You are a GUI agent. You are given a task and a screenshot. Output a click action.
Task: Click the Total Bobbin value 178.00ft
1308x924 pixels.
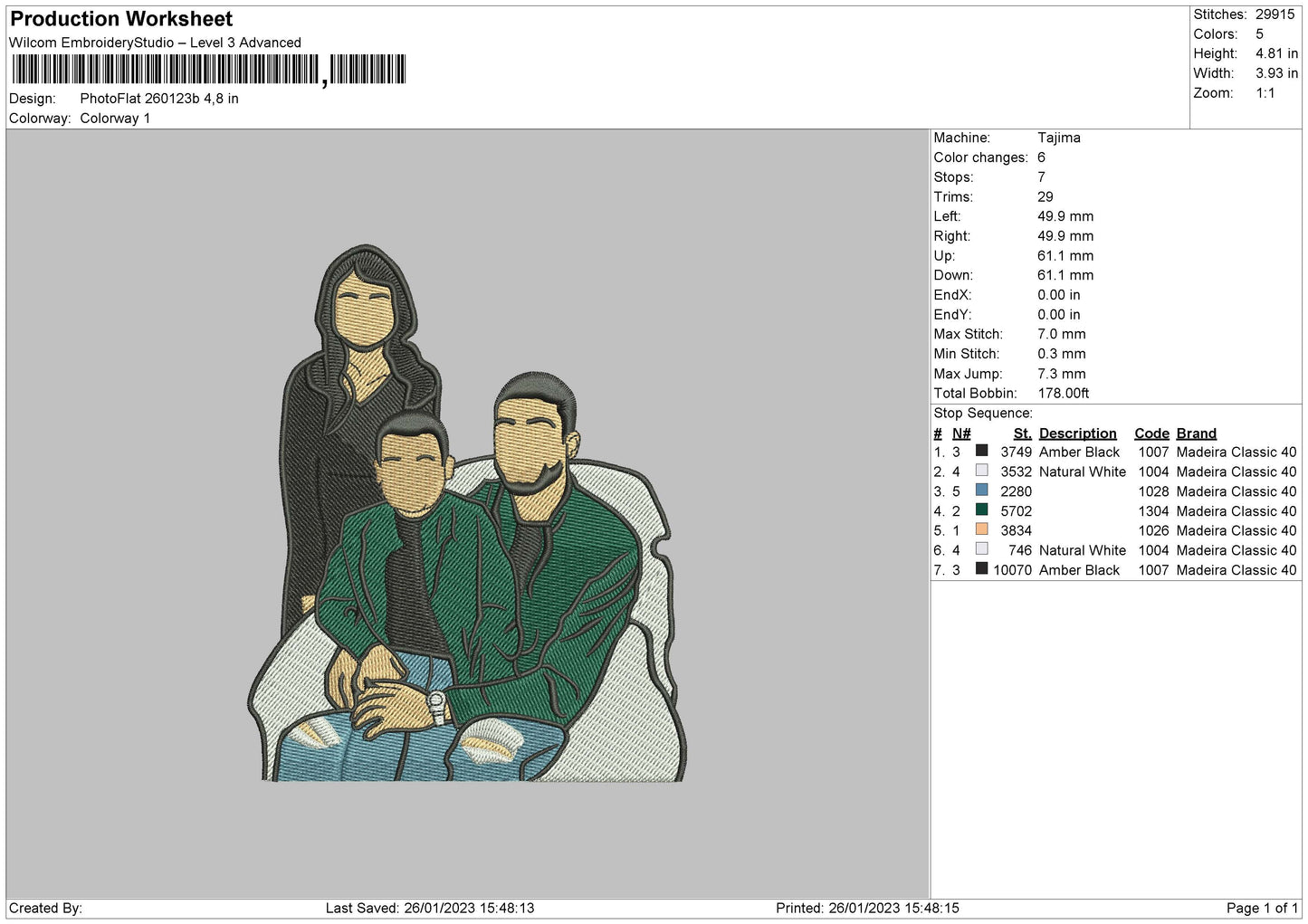[1064, 394]
